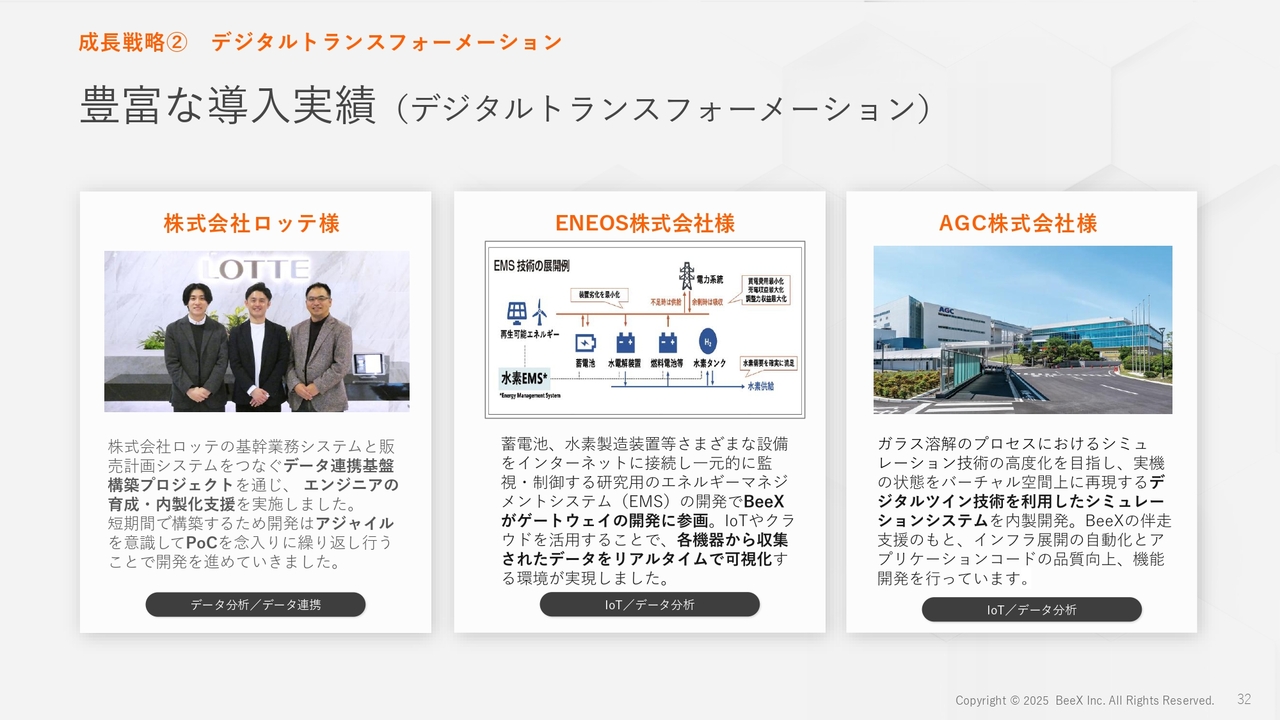Select the LOTTE group photo
This screenshot has width=1280, height=720.
[x=257, y=331]
